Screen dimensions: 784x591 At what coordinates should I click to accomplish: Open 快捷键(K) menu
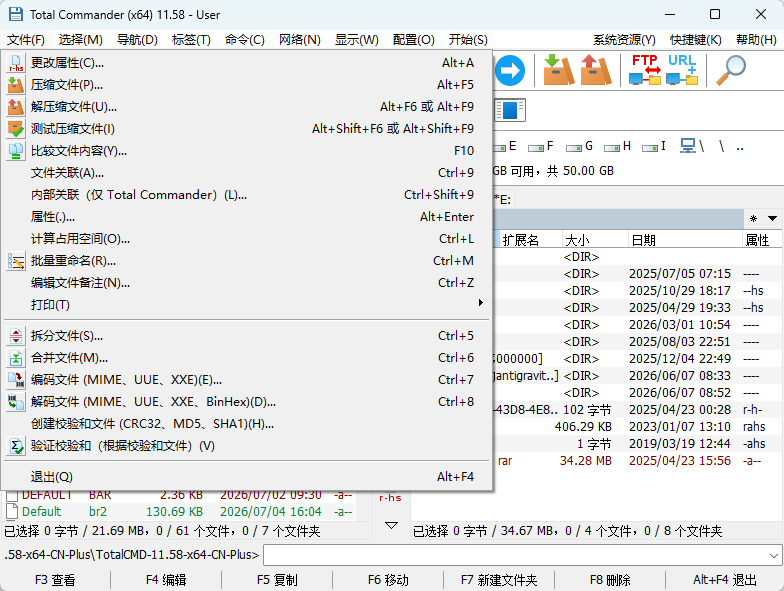[696, 40]
